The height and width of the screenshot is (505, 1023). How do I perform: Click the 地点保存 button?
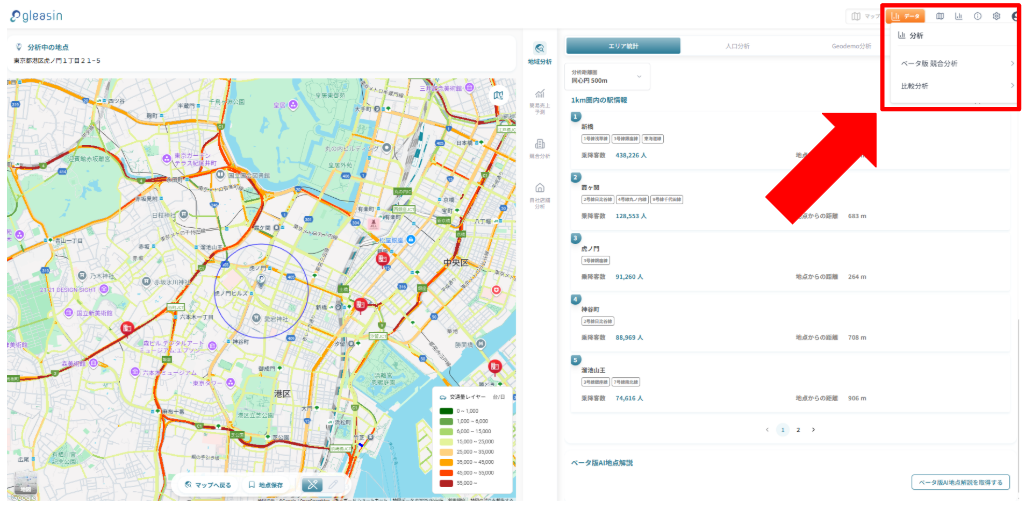click(265, 485)
